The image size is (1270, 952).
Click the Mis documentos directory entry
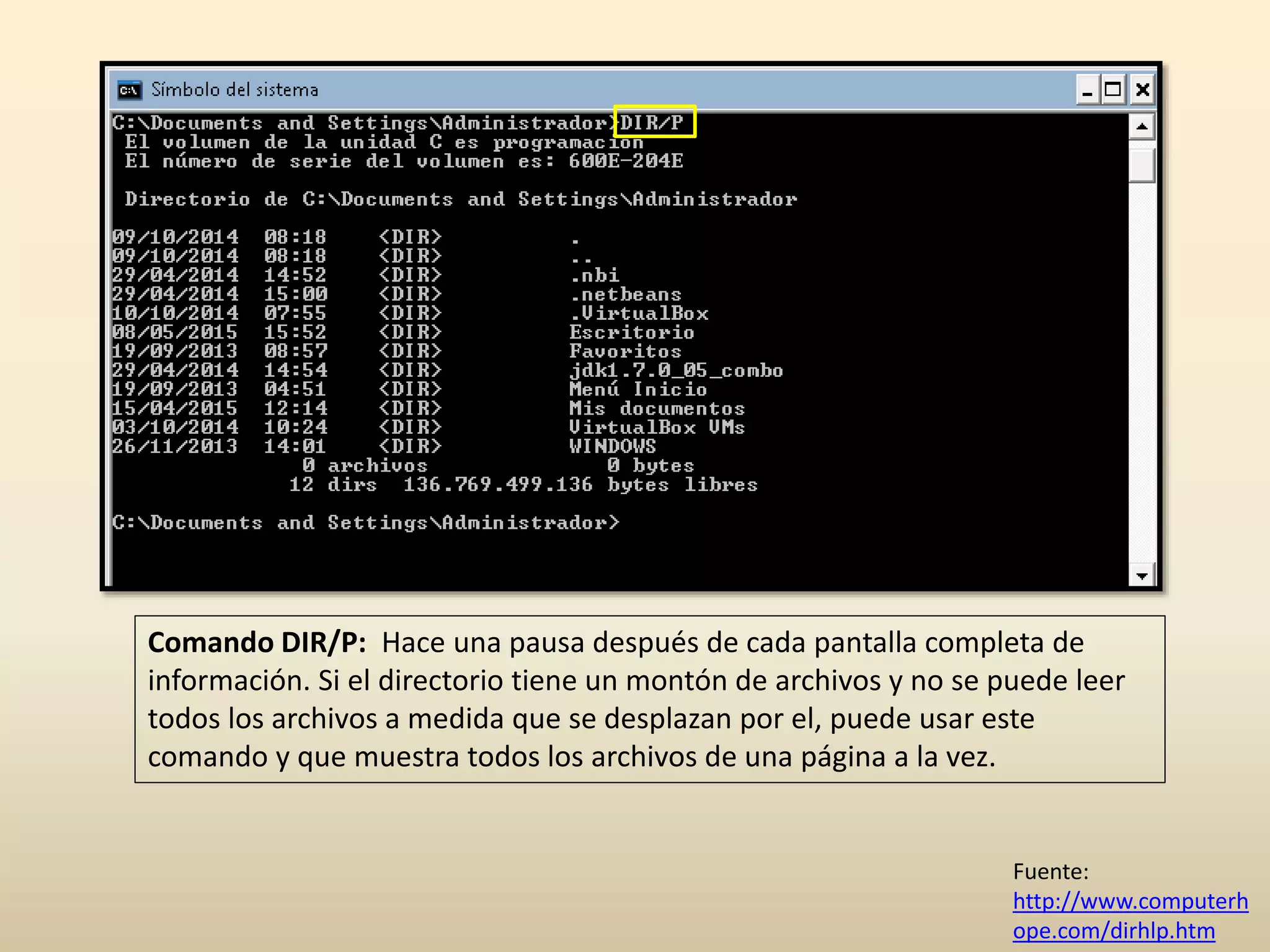pyautogui.click(x=657, y=408)
